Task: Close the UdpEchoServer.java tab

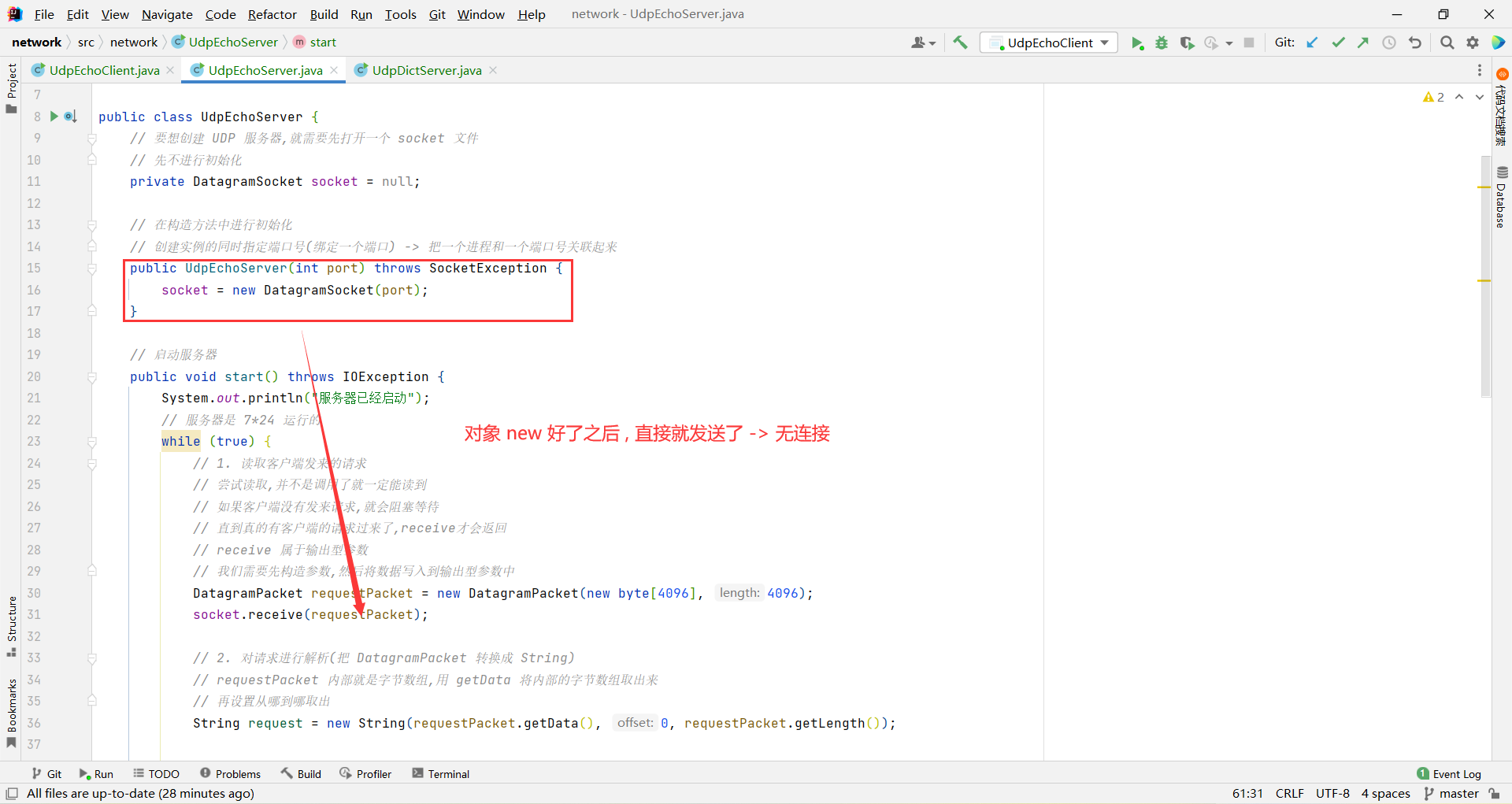Action: point(334,70)
